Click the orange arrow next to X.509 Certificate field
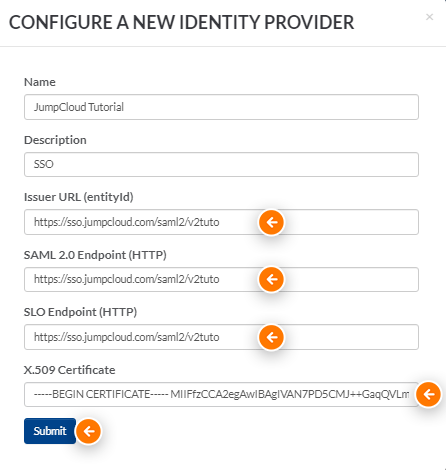 428,395
